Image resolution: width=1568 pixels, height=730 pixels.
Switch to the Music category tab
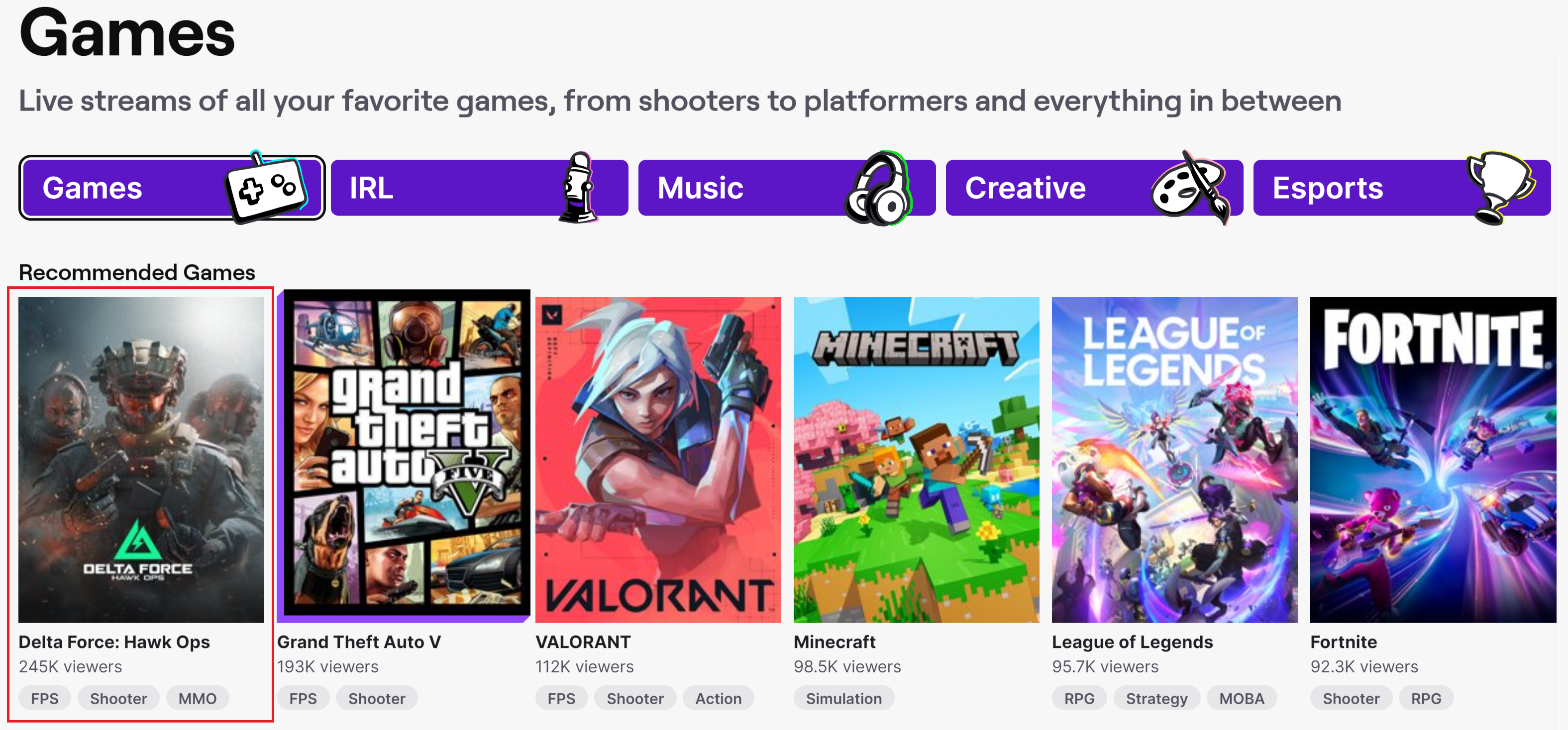tap(787, 188)
